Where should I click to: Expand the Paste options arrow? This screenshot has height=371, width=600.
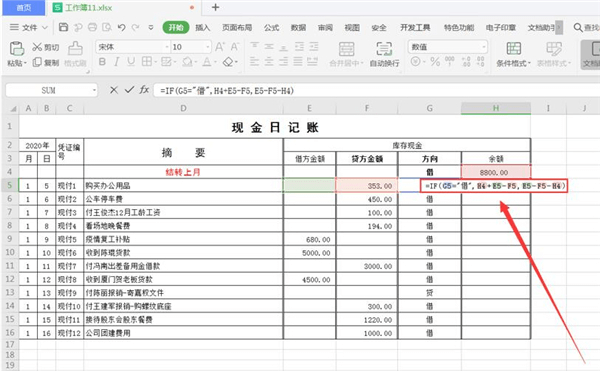click(26, 63)
